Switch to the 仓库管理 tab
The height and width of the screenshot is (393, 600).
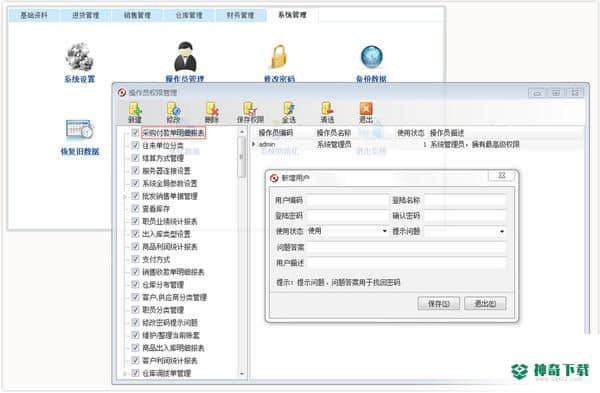tap(189, 15)
